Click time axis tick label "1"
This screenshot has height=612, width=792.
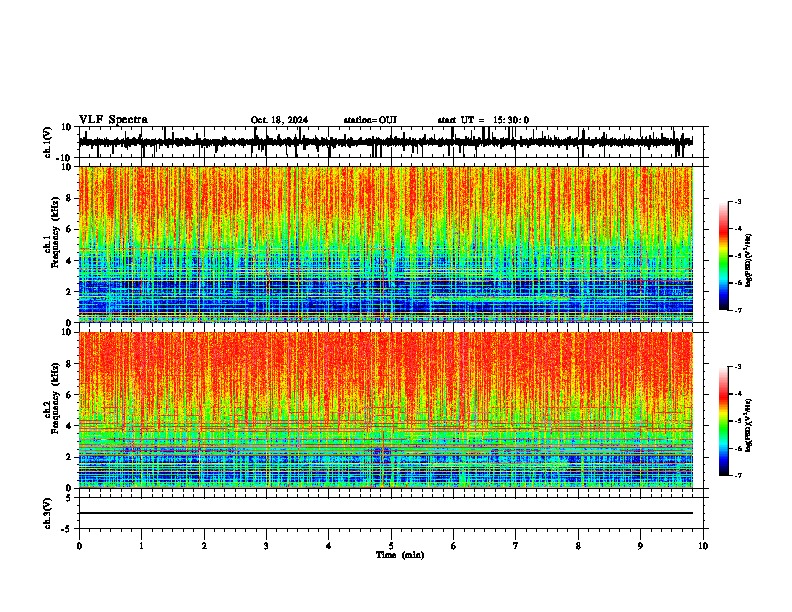tap(141, 546)
